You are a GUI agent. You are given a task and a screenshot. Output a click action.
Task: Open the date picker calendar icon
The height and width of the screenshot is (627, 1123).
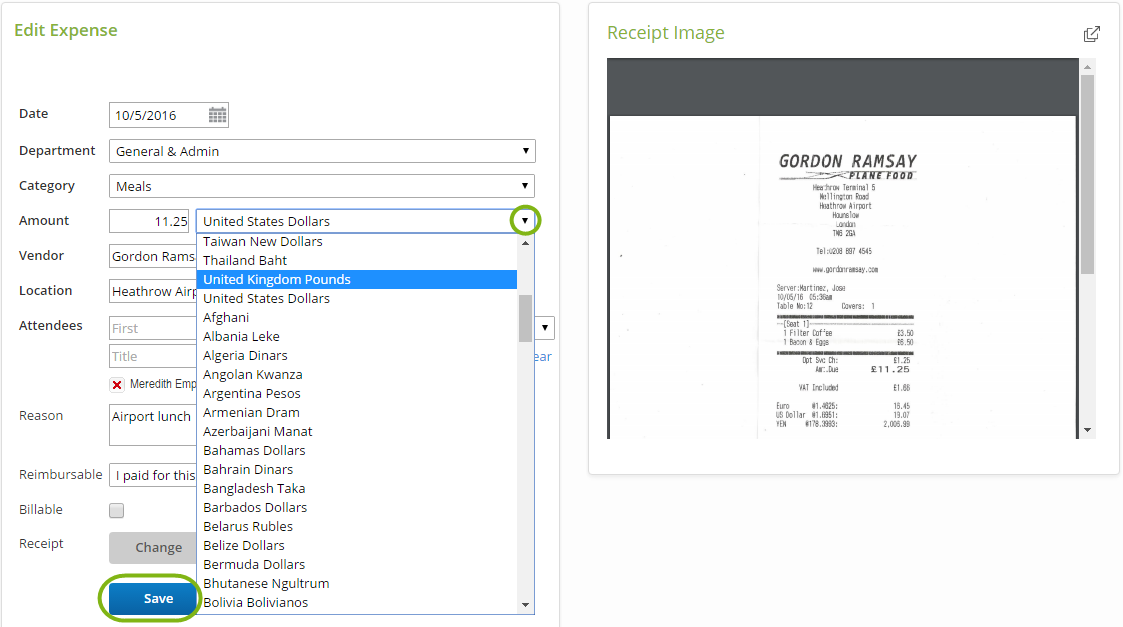pos(217,115)
